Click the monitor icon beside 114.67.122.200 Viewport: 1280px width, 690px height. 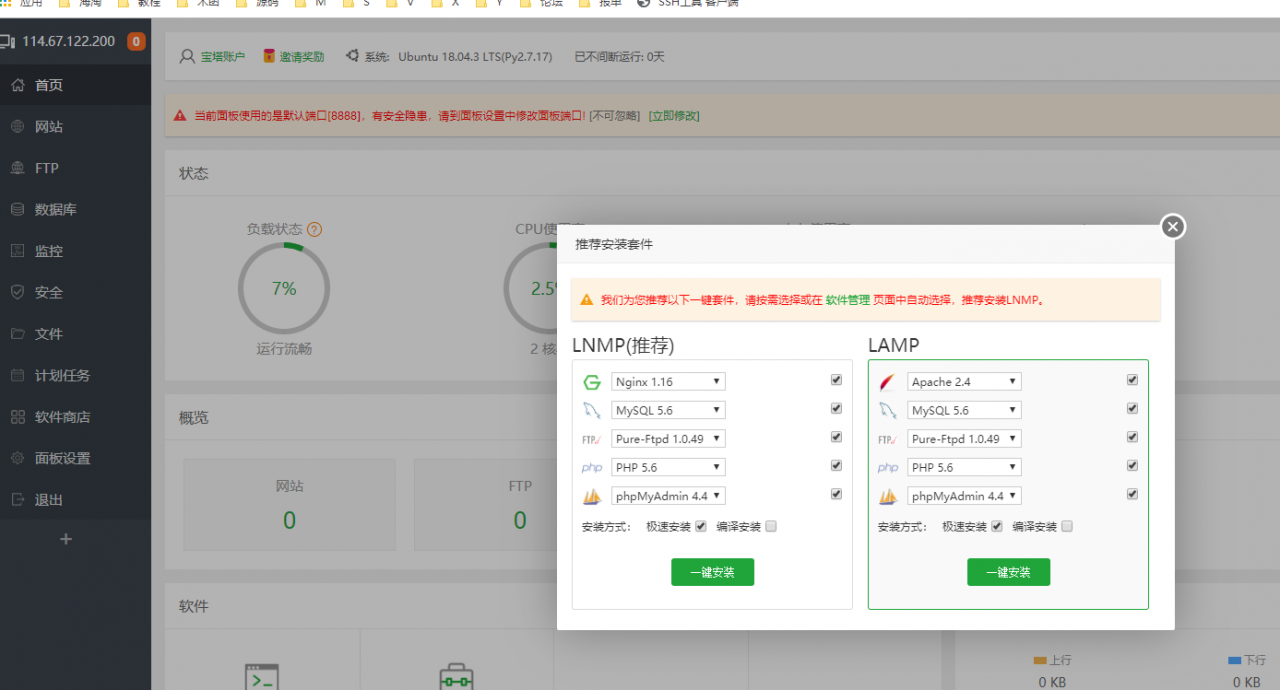[x=8, y=41]
